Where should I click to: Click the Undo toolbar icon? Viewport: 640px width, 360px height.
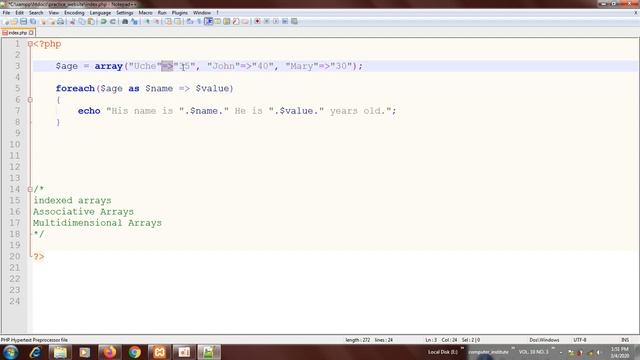104,21
